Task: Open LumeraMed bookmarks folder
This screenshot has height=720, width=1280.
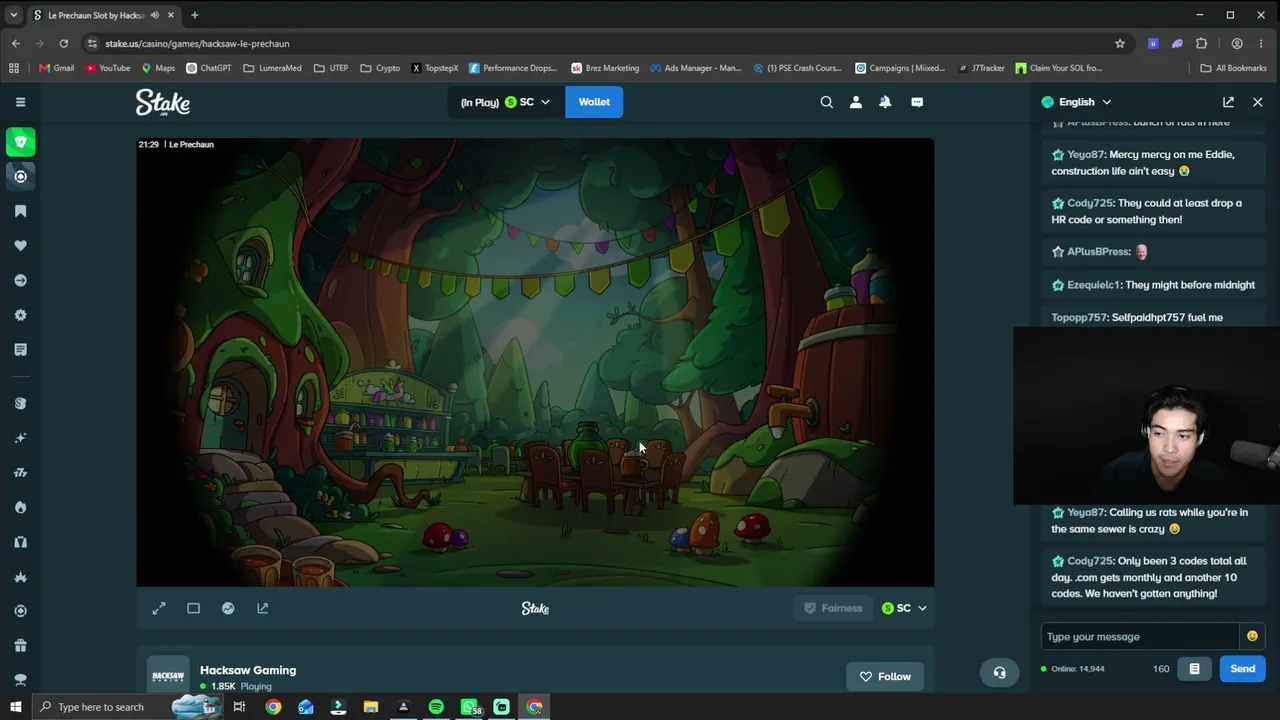Action: (272, 68)
